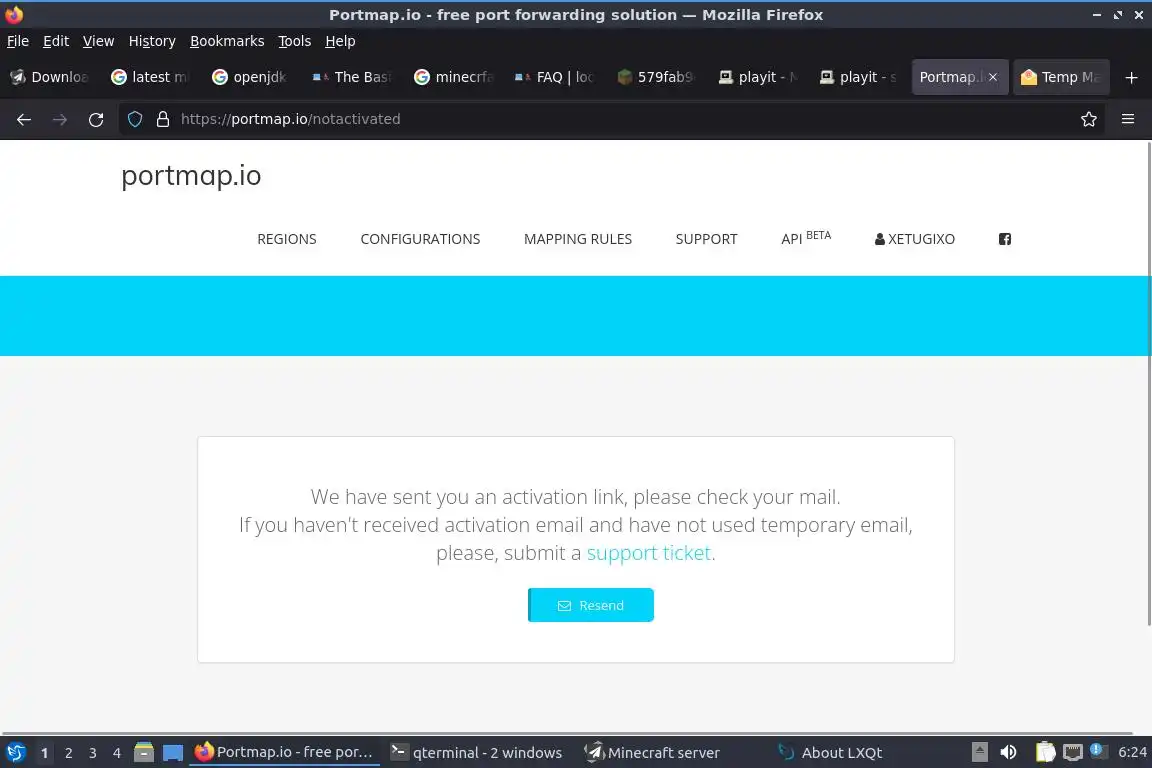Open the portmap.io Facebook icon link
This screenshot has height=768, width=1152.
1004,239
